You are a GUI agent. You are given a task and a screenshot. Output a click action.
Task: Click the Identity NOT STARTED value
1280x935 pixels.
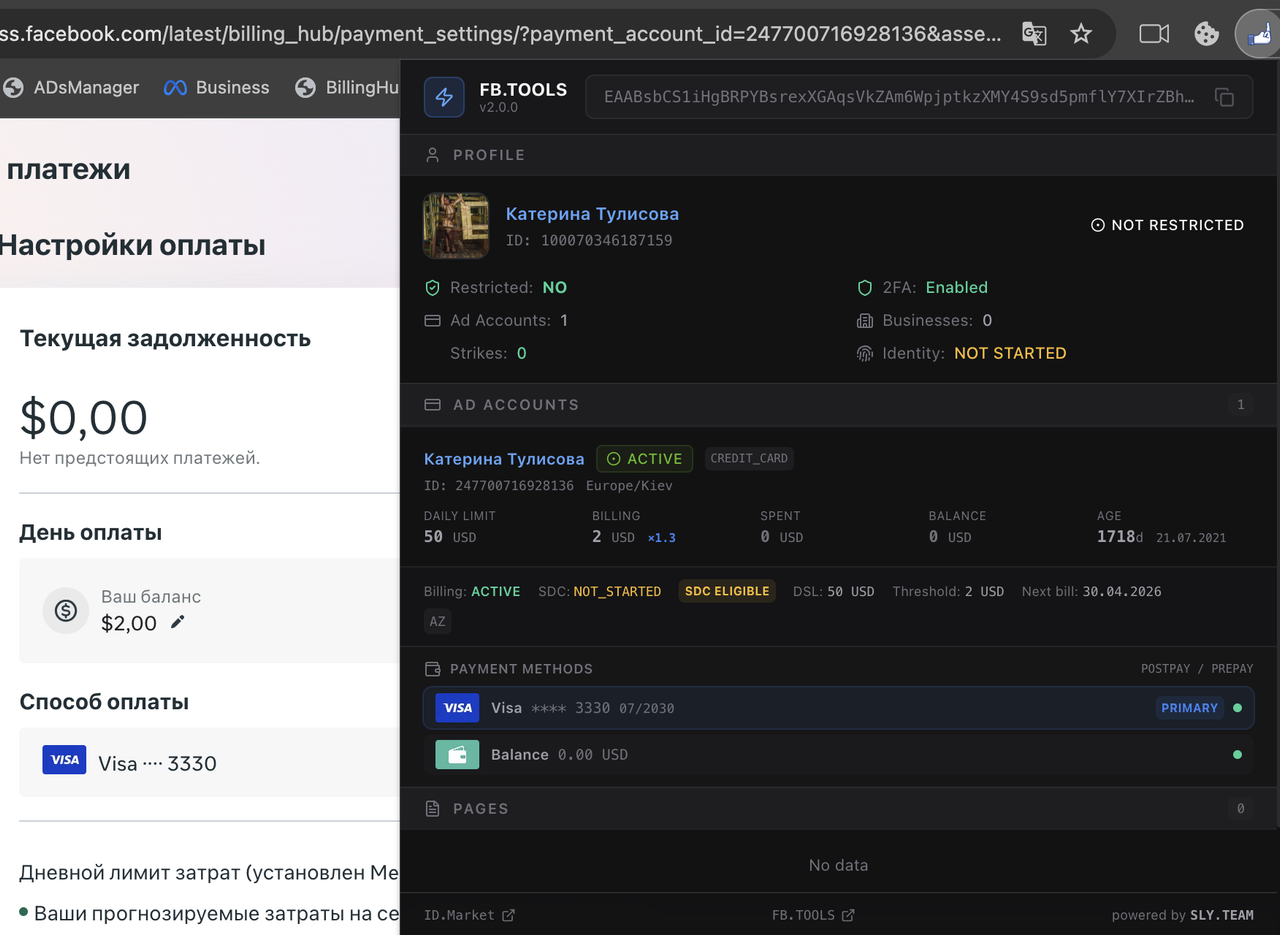pos(1010,353)
